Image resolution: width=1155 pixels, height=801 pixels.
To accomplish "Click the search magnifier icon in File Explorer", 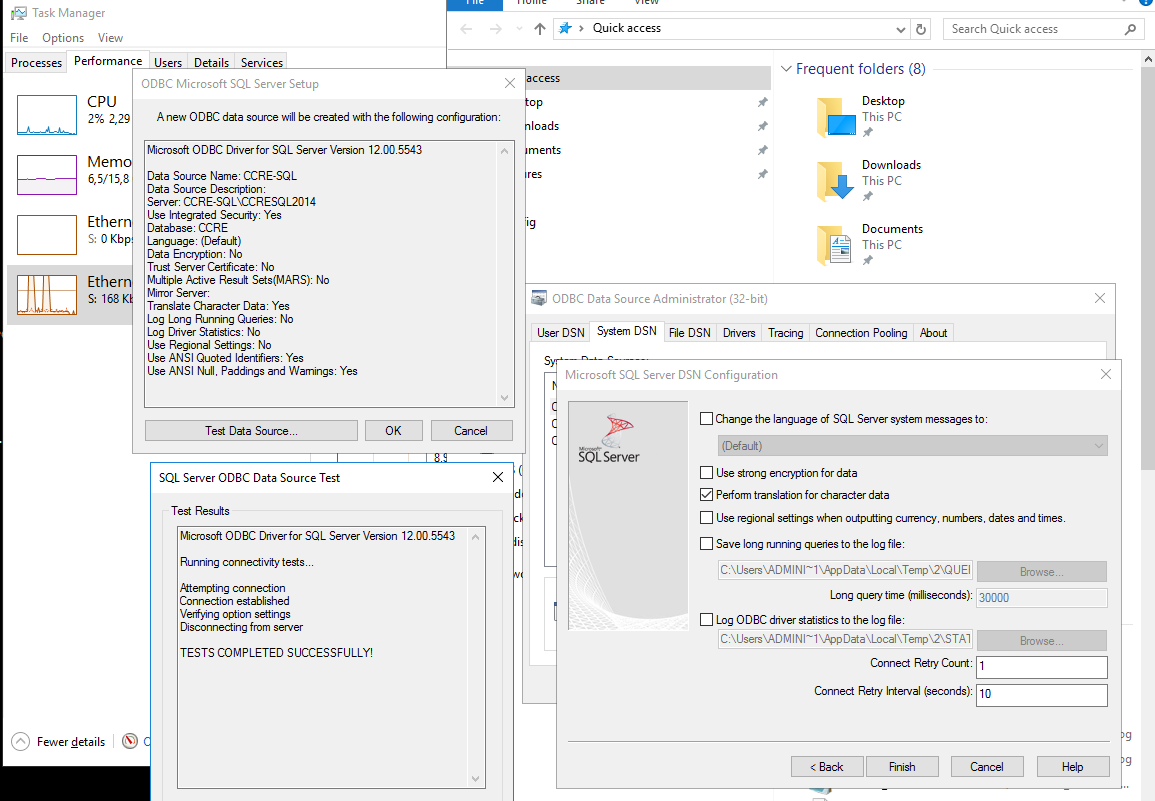I will click(1131, 29).
